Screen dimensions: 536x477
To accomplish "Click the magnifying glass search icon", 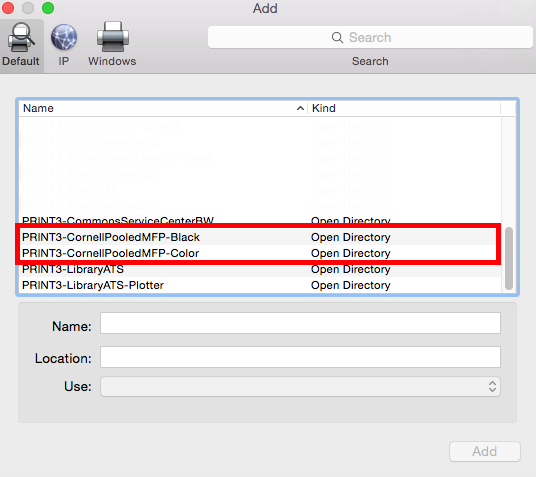I will (x=337, y=37).
